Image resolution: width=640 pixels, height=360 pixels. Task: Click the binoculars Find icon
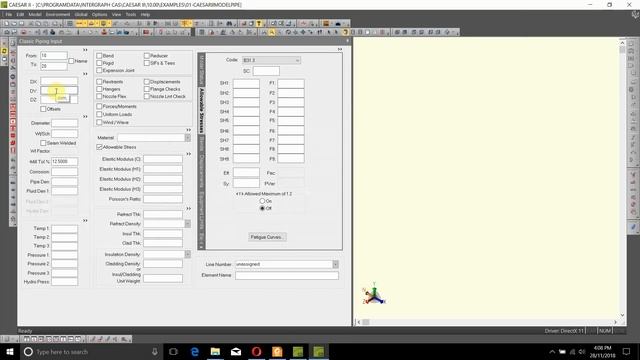[x=229, y=24]
